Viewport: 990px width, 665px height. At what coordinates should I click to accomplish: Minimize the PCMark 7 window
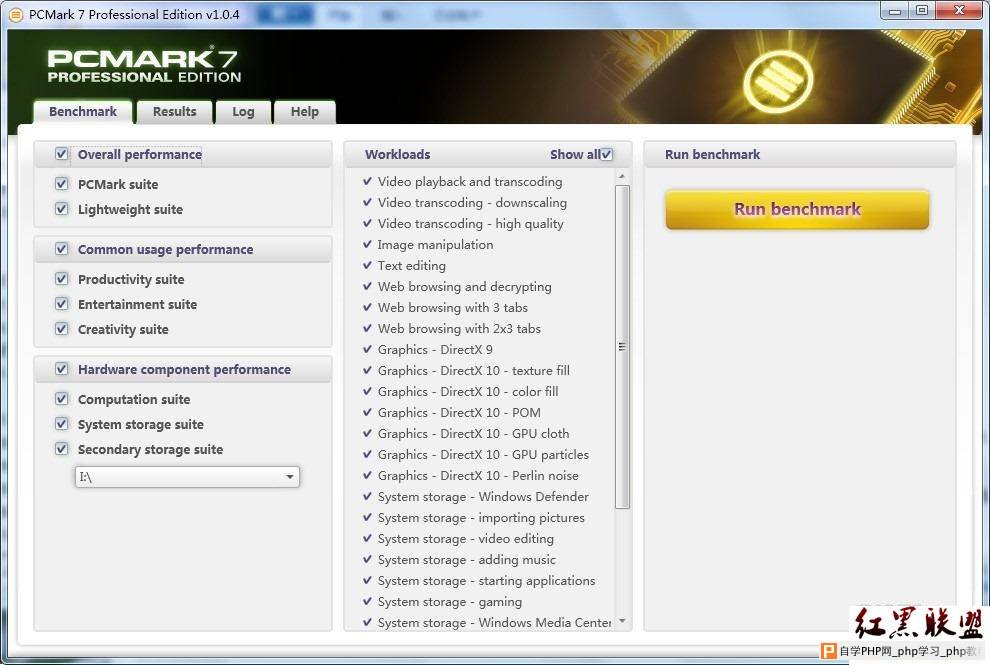(895, 11)
